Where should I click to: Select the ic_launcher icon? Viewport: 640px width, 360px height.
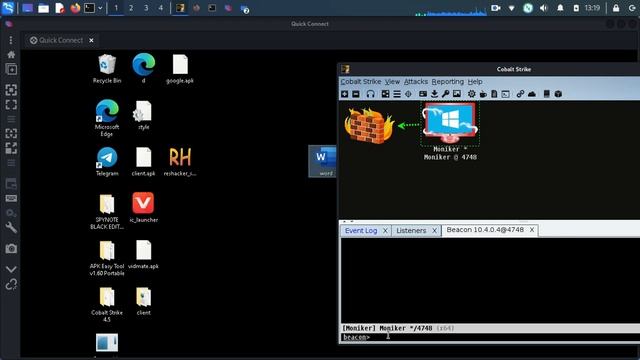(143, 207)
